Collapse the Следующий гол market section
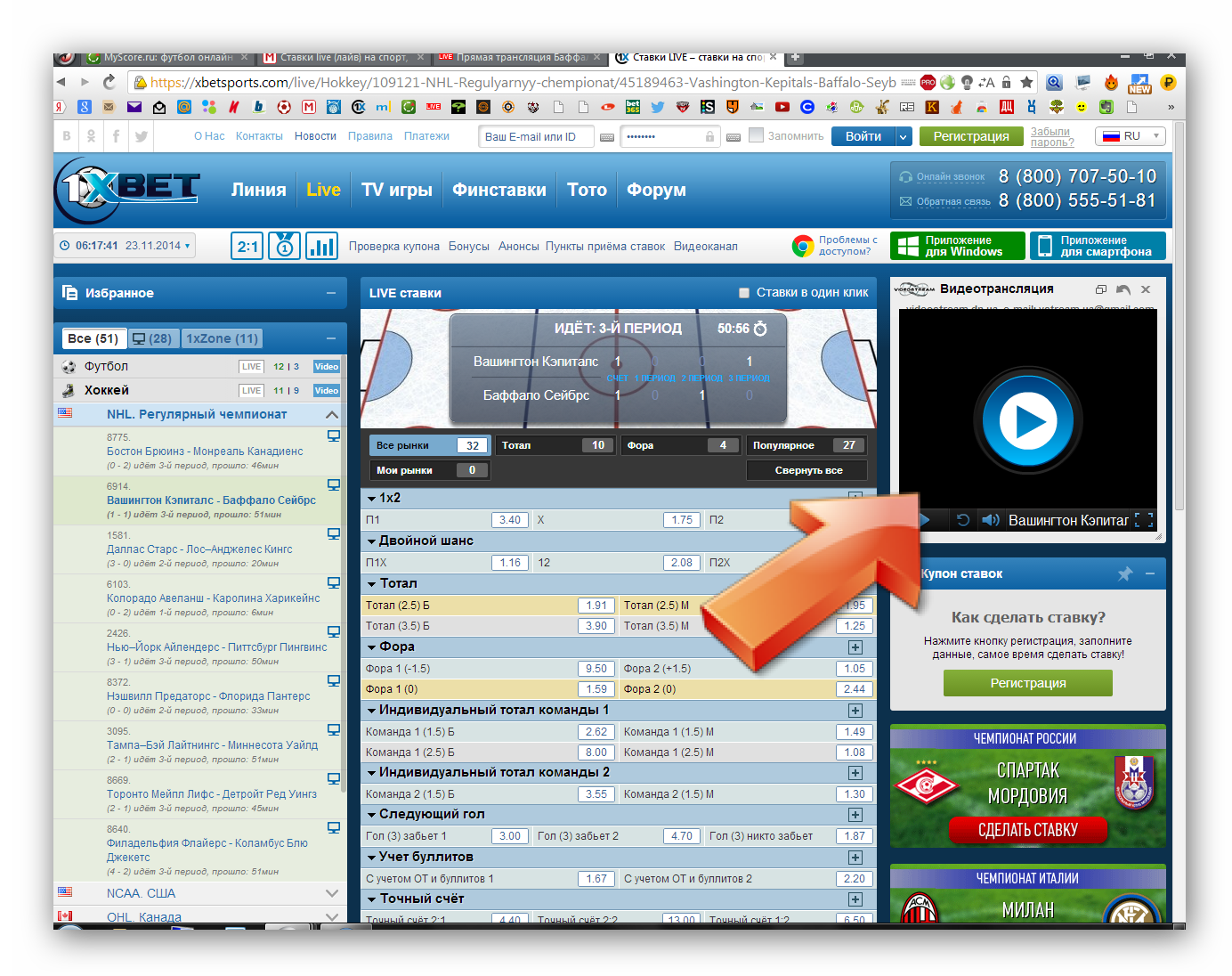This screenshot has height=976, width=1232. coord(372,814)
